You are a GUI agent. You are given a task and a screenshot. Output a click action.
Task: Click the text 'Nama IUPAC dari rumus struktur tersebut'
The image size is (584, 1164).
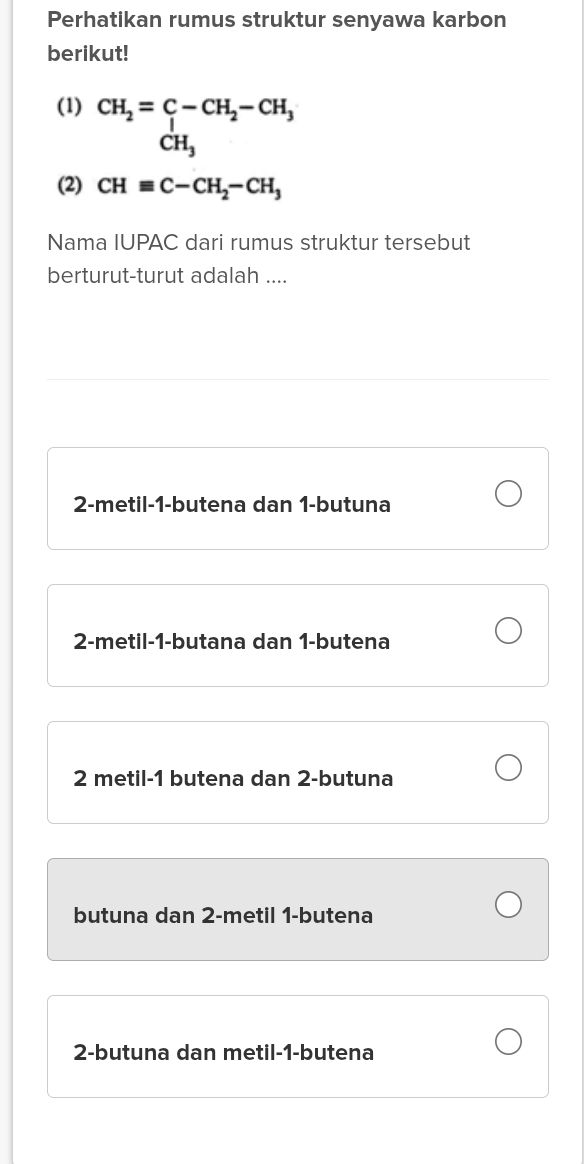(x=259, y=242)
